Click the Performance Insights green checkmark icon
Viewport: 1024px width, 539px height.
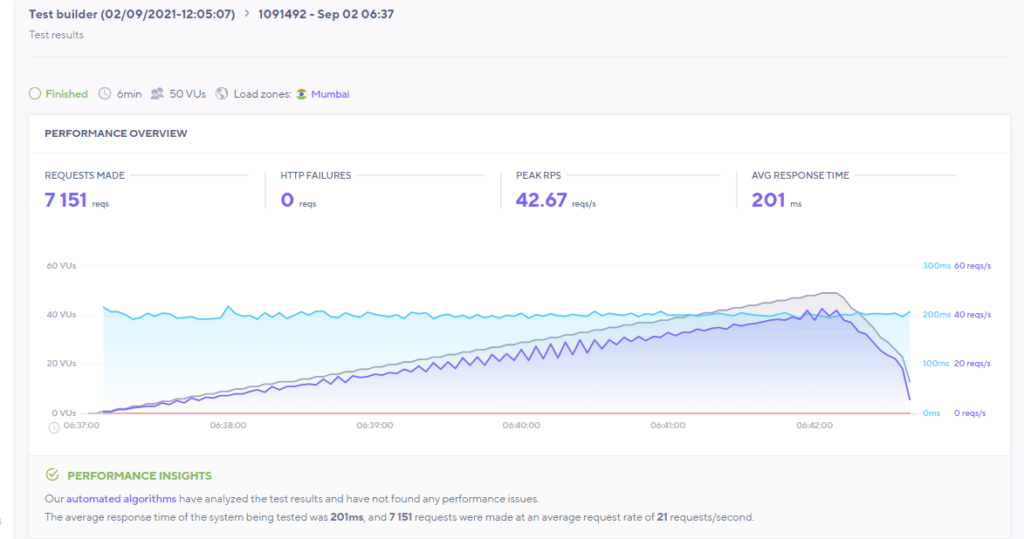[52, 475]
